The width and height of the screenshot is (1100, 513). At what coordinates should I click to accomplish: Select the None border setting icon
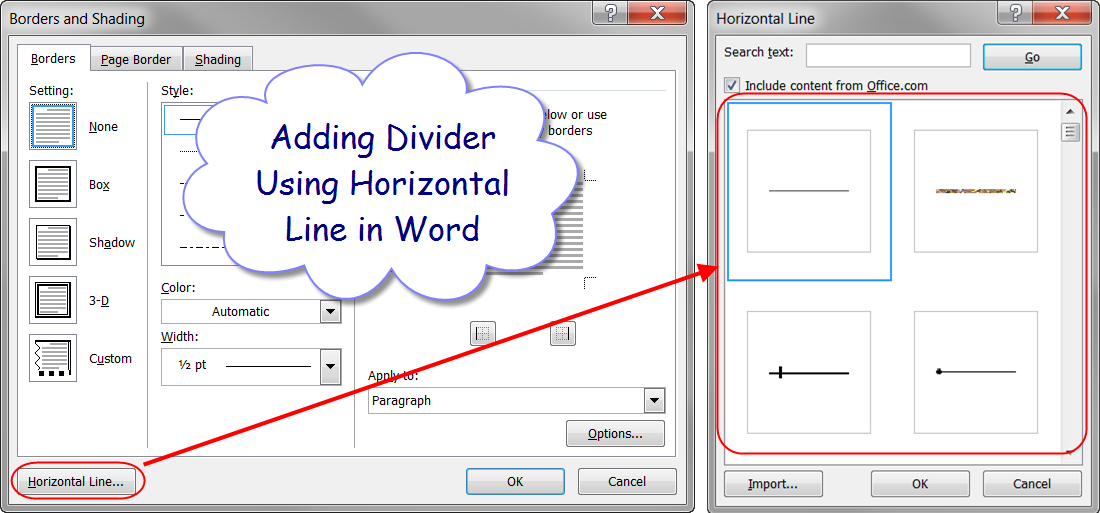(53, 127)
